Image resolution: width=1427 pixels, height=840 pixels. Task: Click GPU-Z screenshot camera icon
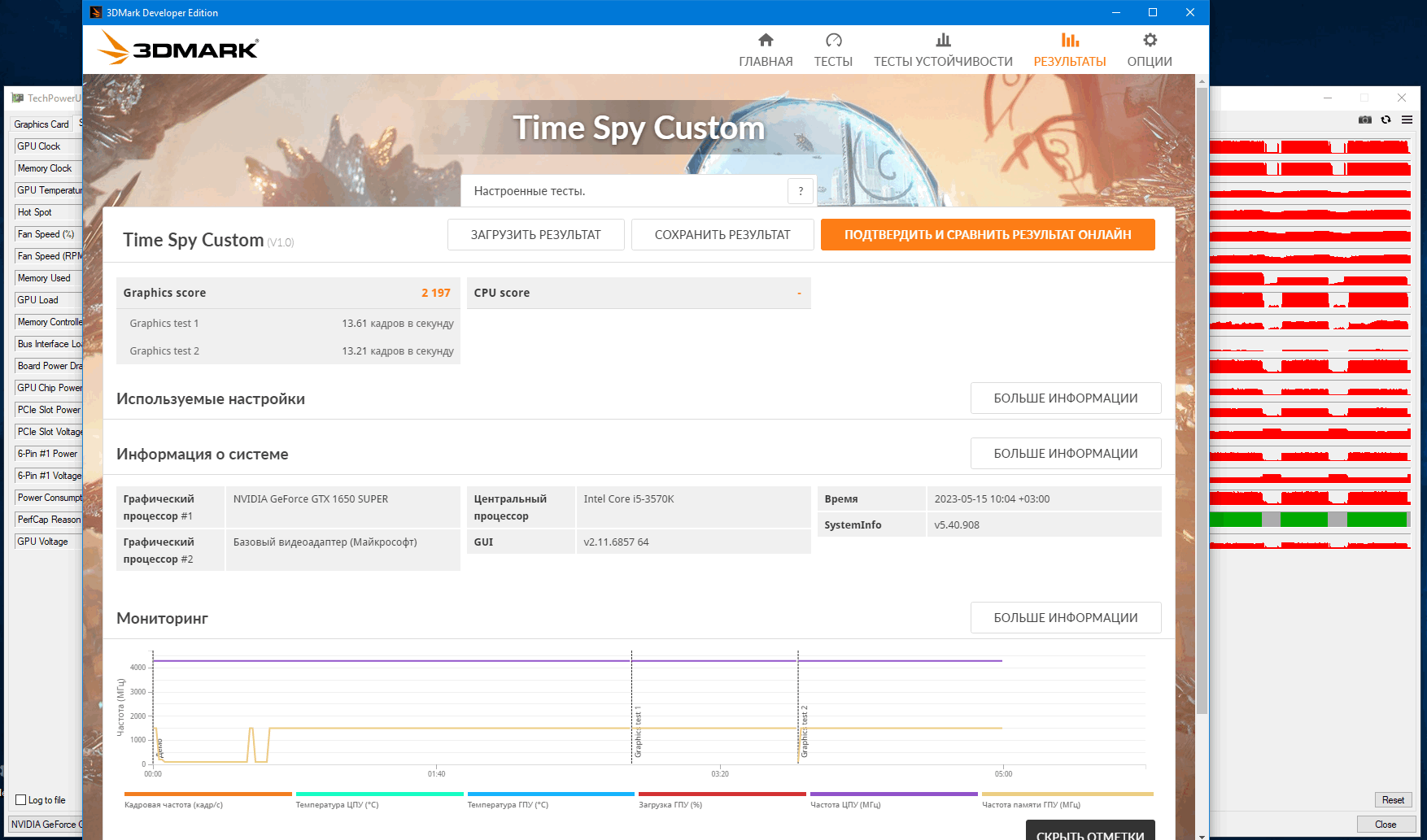point(1365,120)
